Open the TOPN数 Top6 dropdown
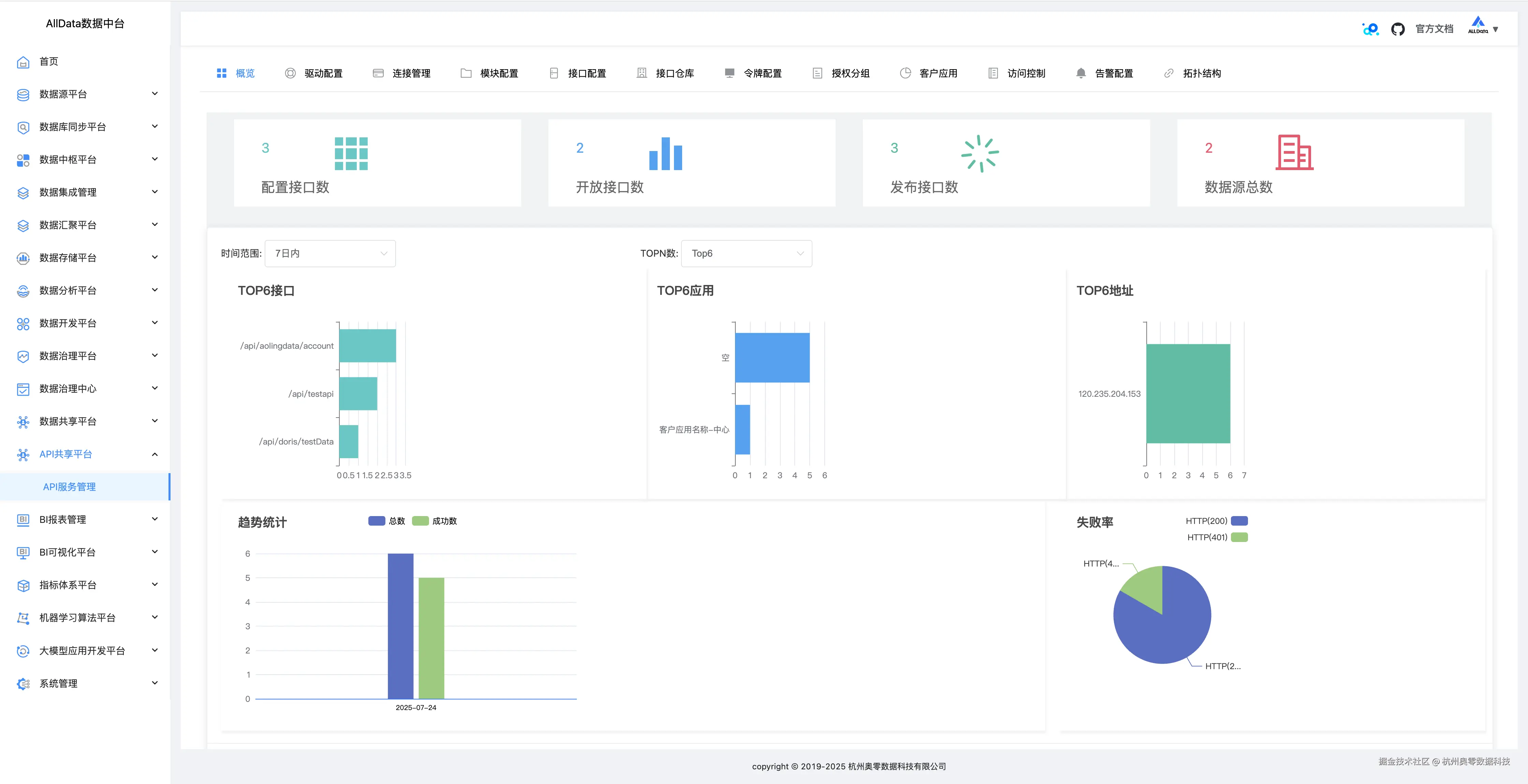1528x784 pixels. [x=746, y=253]
